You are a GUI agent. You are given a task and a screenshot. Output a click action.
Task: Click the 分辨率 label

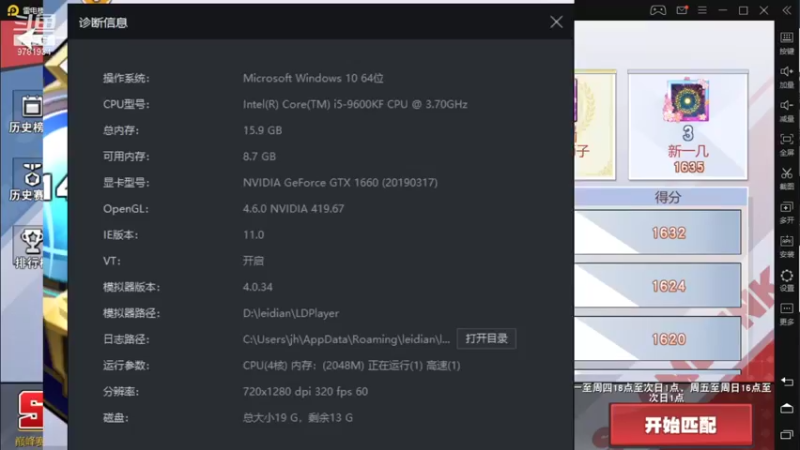point(120,392)
